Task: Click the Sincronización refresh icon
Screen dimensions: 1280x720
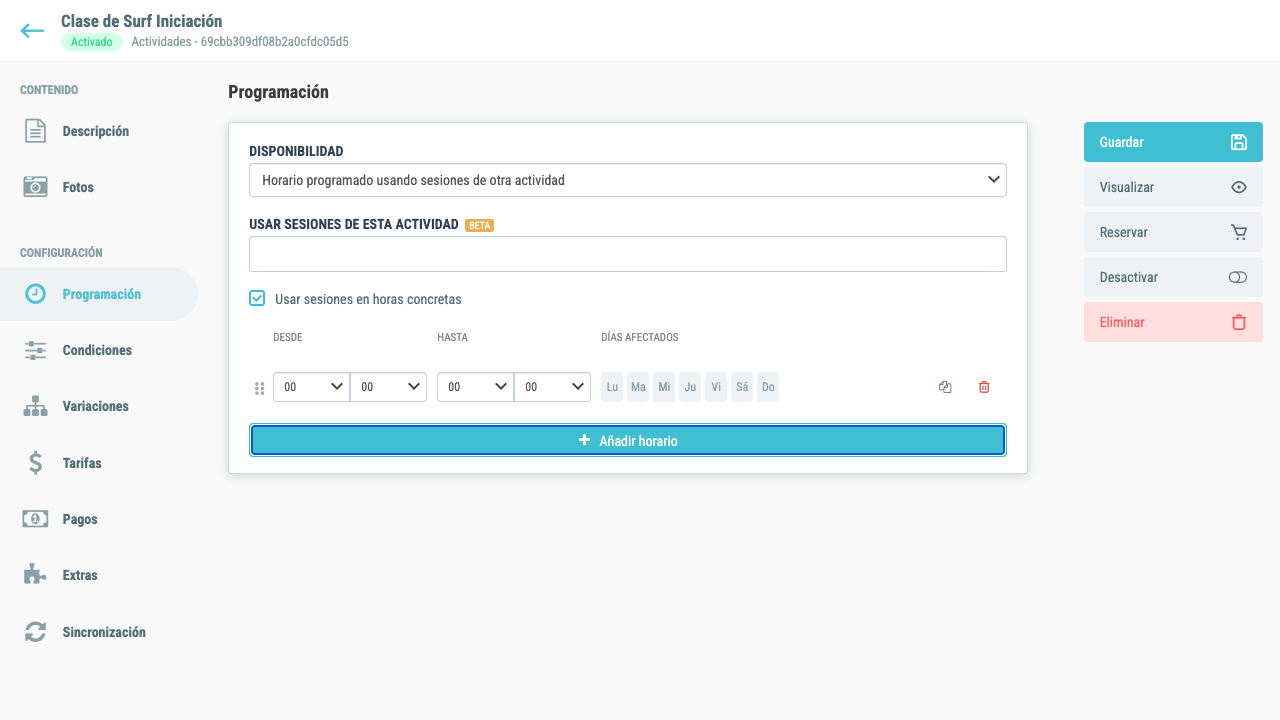Action: point(36,632)
